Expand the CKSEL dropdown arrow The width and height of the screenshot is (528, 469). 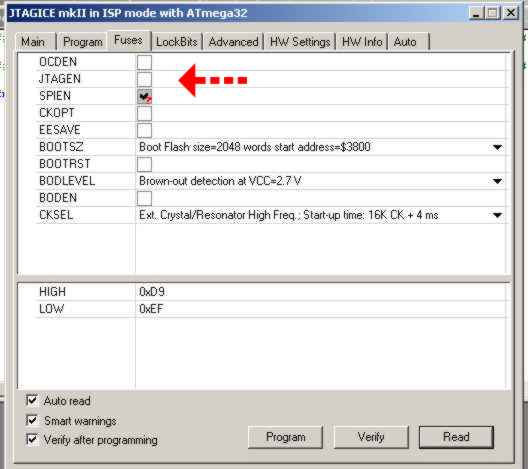(x=497, y=215)
